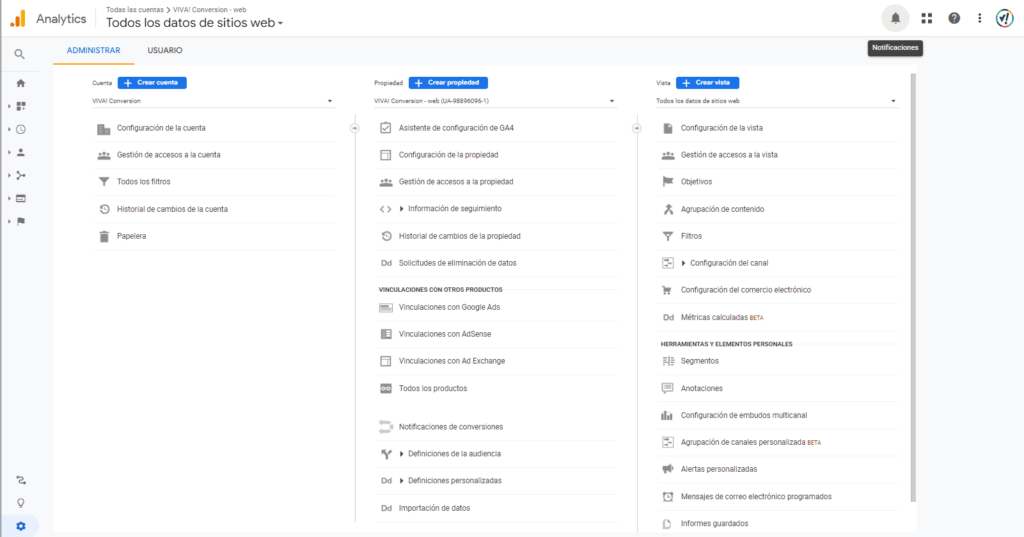Click Todas las cuentas breadcrumb
Image resolution: width=1024 pixels, height=537 pixels.
tap(135, 10)
